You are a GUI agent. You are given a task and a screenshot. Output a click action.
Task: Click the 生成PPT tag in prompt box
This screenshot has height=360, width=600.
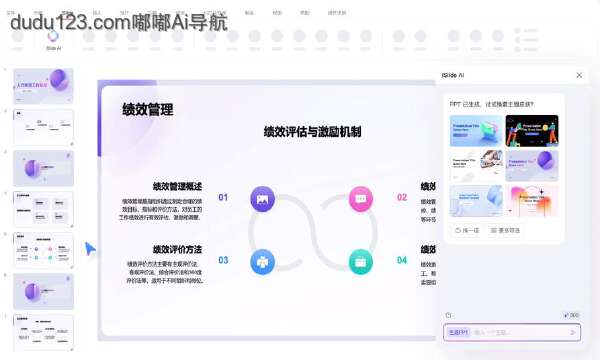pyautogui.click(x=459, y=332)
